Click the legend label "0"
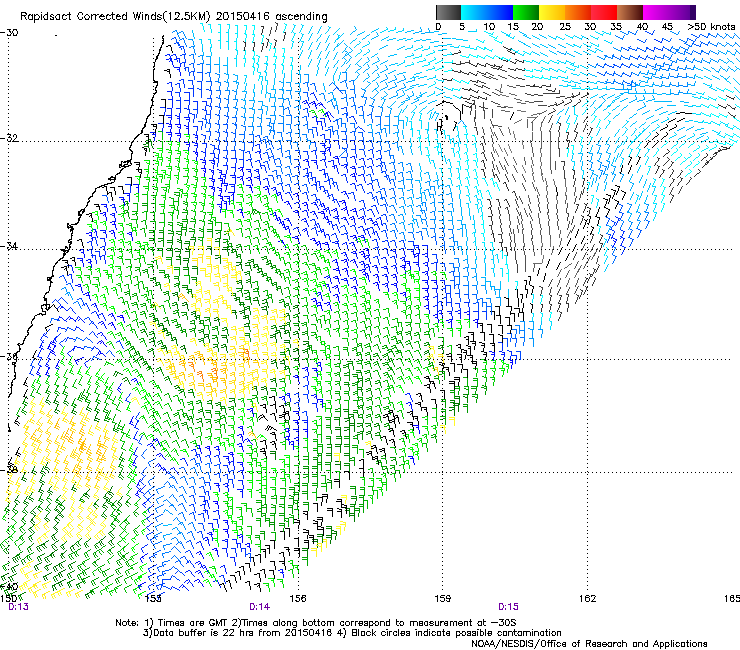Image resolution: width=740 pixels, height=650 pixels. coord(438,27)
